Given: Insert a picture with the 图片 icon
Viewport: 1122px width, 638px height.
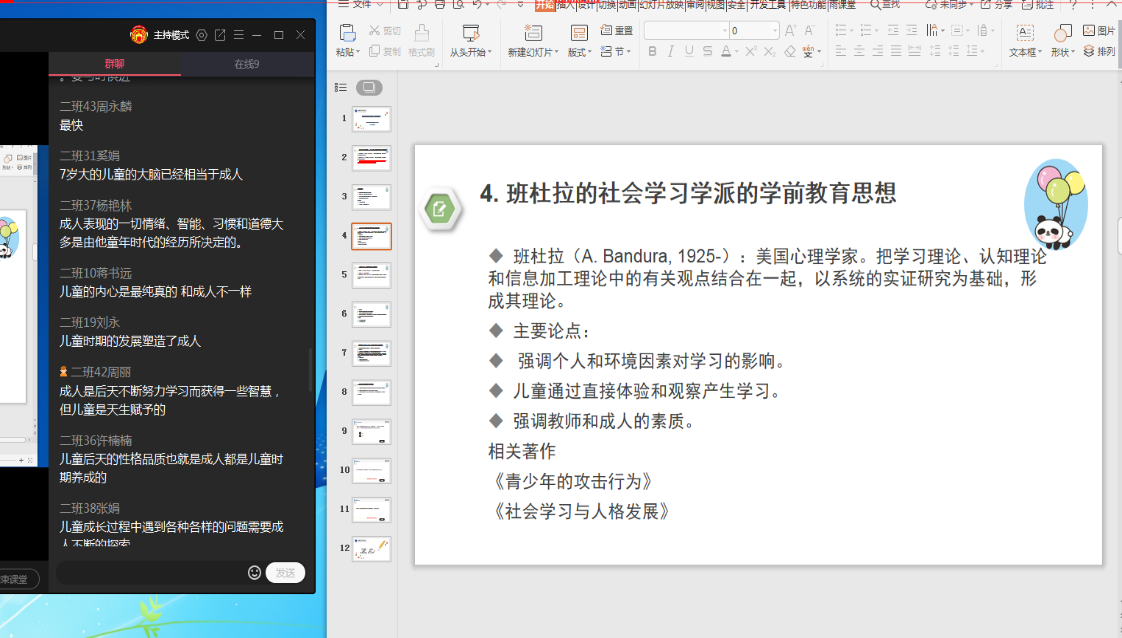Looking at the screenshot, I should [1099, 31].
